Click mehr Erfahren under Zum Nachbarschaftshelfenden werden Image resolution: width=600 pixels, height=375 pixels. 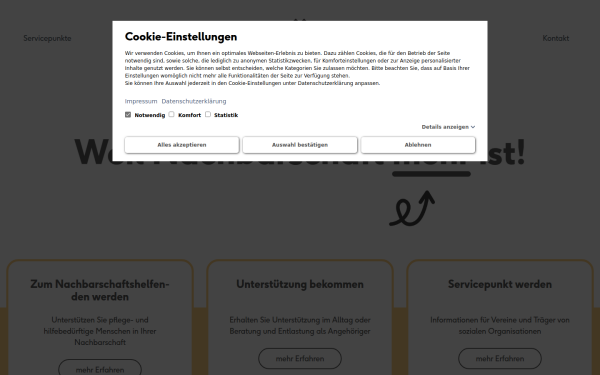click(x=100, y=368)
